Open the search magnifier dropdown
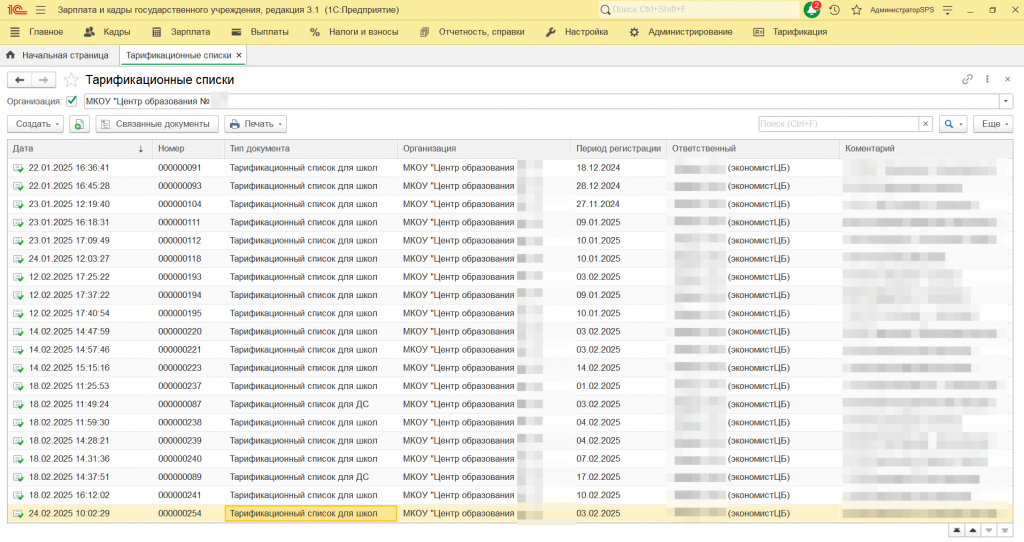The width and height of the screenshot is (1024, 542). click(x=953, y=124)
